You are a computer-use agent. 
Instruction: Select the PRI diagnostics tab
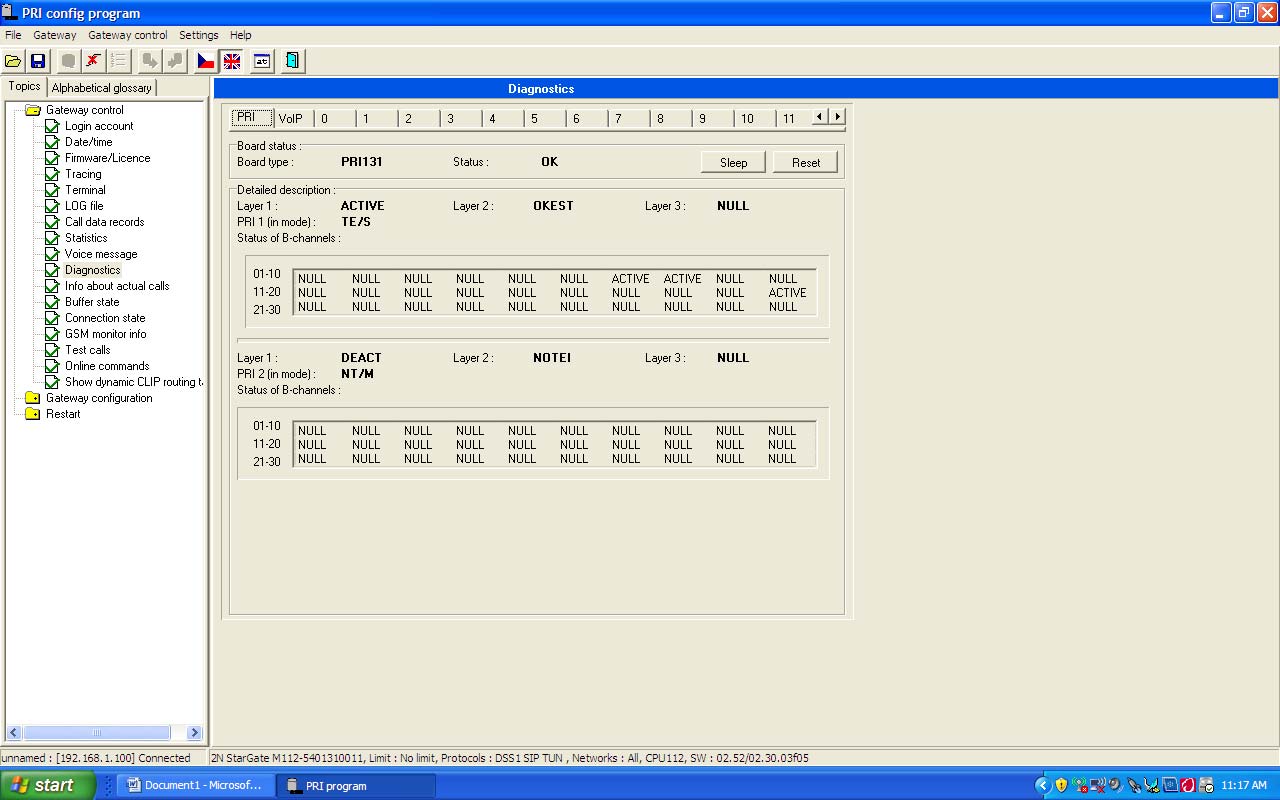252,118
